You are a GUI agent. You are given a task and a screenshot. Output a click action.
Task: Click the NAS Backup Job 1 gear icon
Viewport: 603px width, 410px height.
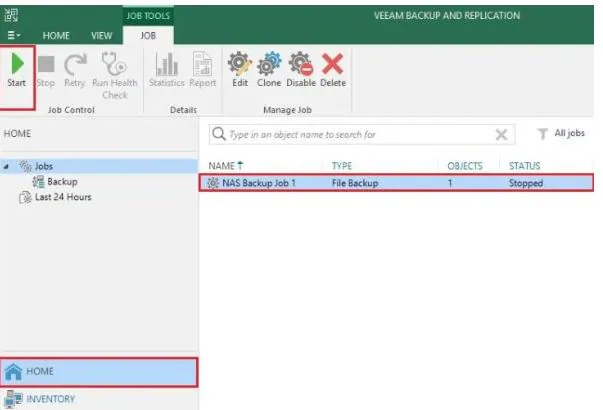coord(213,183)
